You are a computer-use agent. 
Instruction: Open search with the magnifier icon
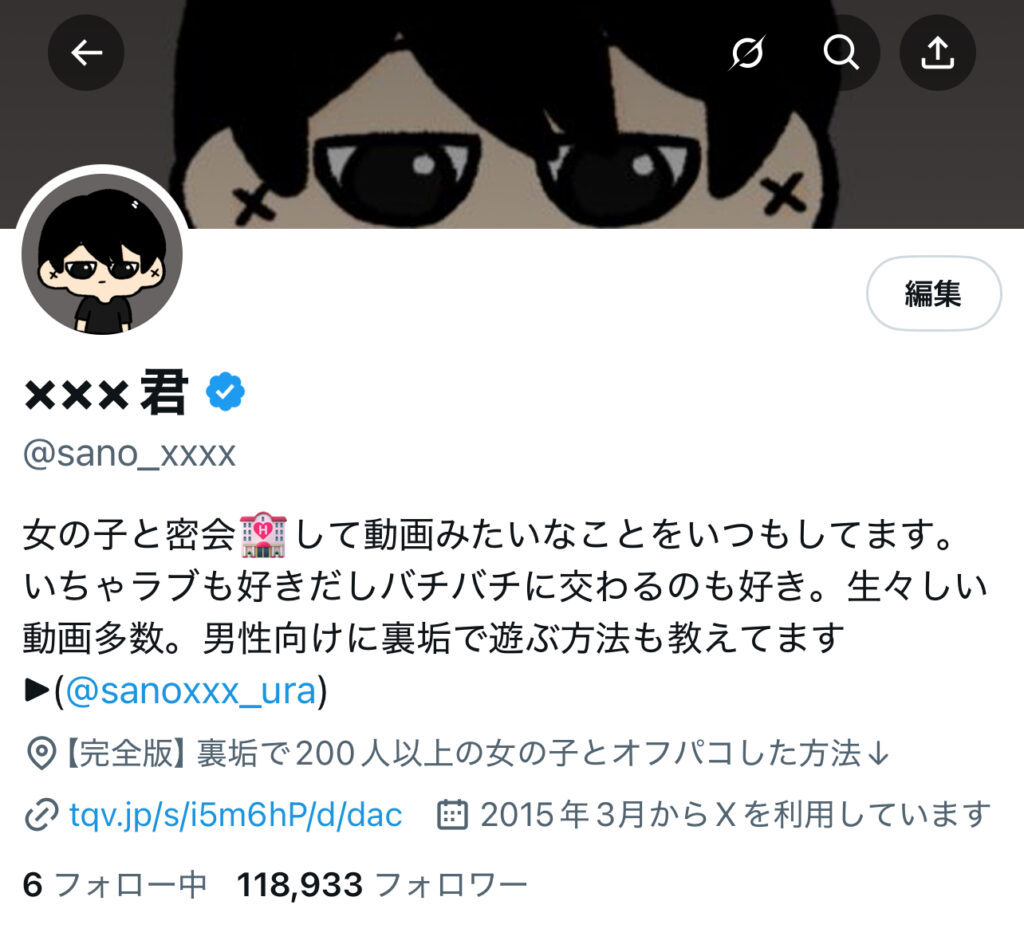click(x=841, y=53)
